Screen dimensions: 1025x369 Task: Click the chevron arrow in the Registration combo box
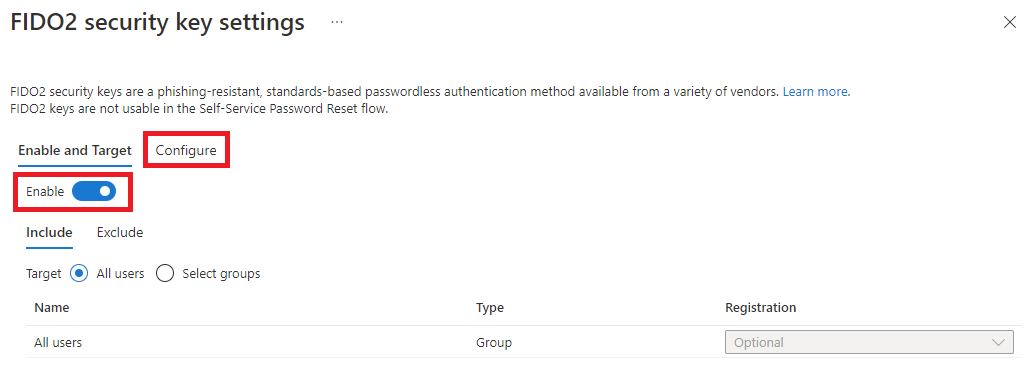(x=998, y=342)
